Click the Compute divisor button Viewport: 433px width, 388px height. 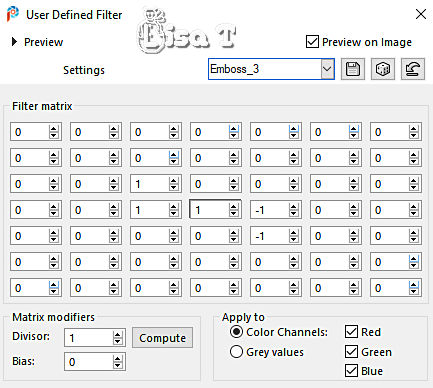pyautogui.click(x=162, y=338)
